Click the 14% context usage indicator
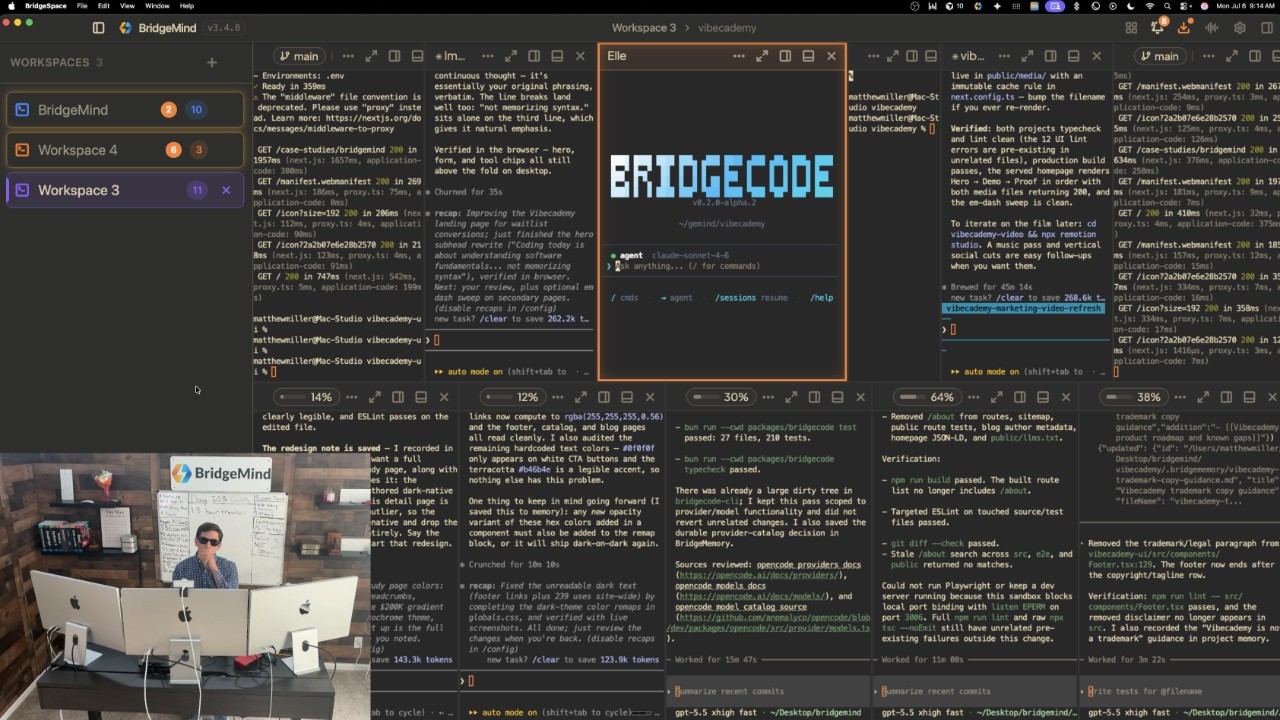This screenshot has height=720, width=1280. tap(307, 397)
